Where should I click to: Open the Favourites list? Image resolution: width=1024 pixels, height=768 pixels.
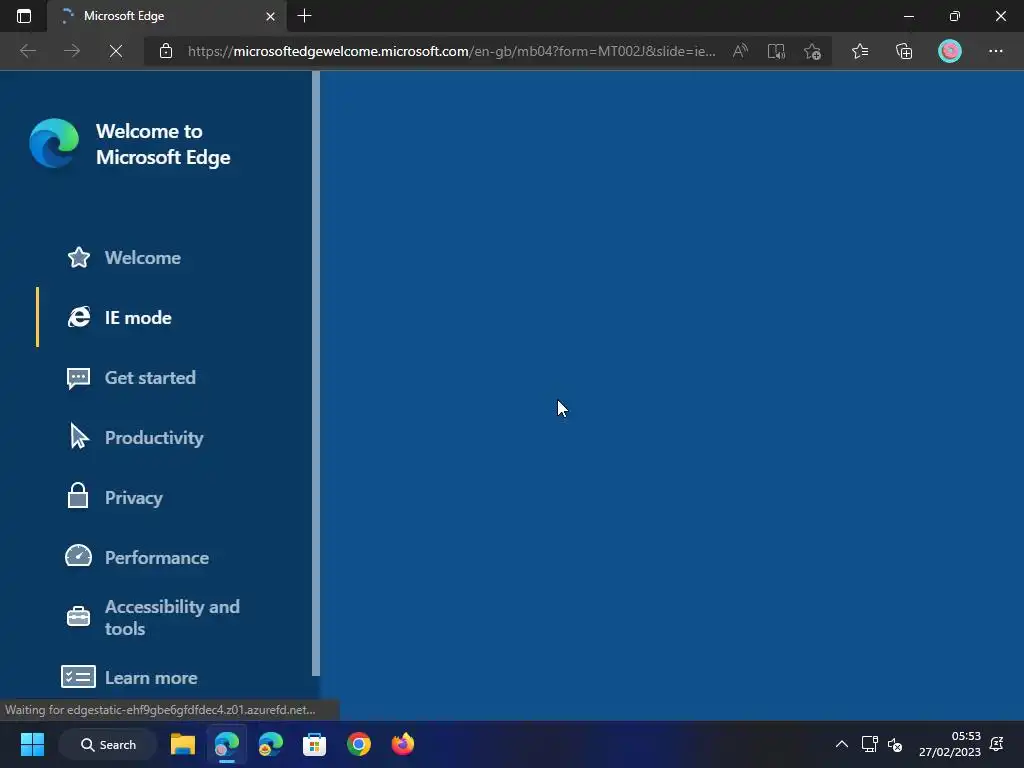[860, 51]
